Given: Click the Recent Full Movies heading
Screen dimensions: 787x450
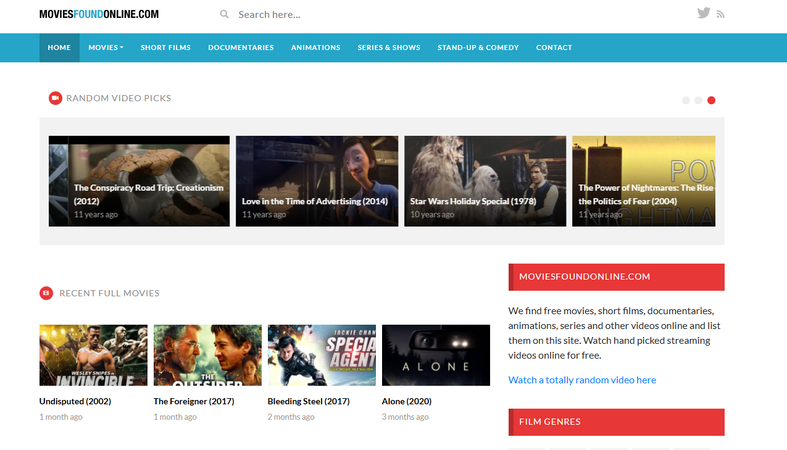Looking at the screenshot, I should [109, 293].
